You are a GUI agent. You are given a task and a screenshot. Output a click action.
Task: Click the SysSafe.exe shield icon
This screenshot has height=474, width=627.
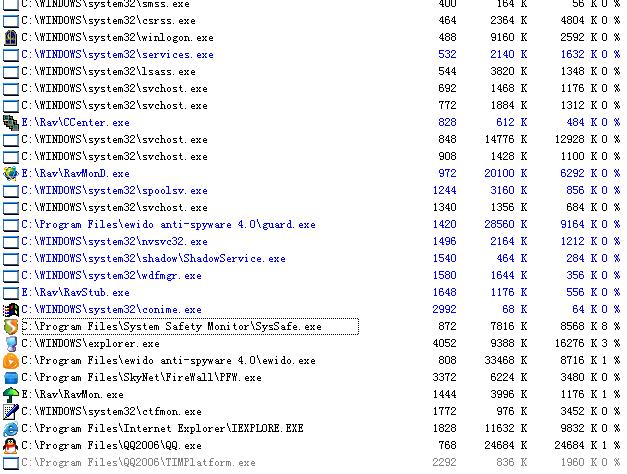click(10, 326)
